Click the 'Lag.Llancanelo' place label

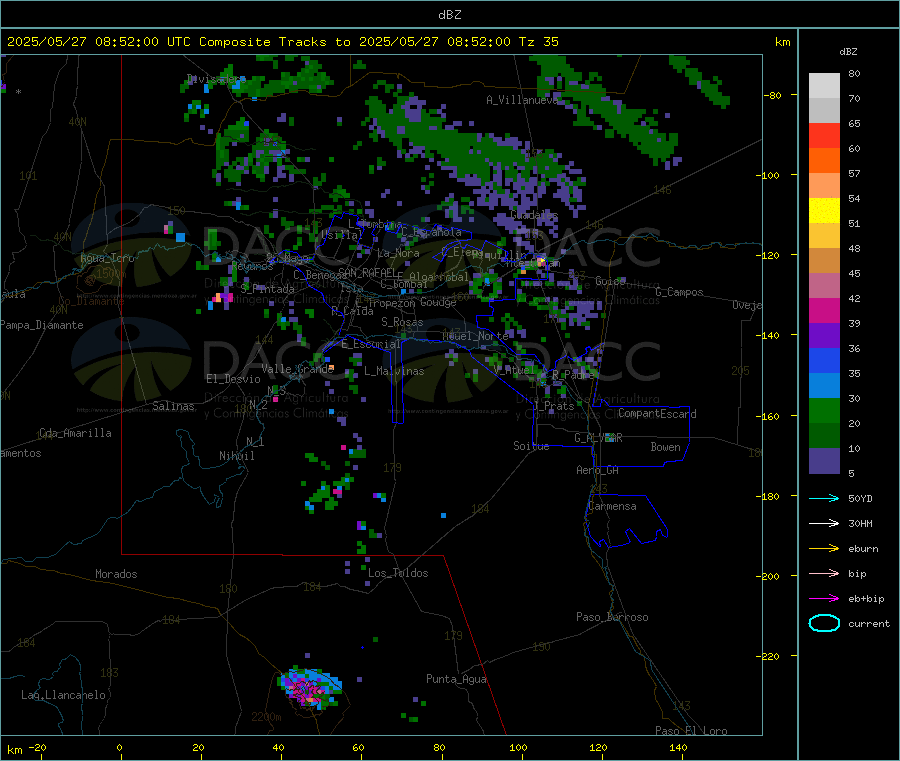coord(63,695)
